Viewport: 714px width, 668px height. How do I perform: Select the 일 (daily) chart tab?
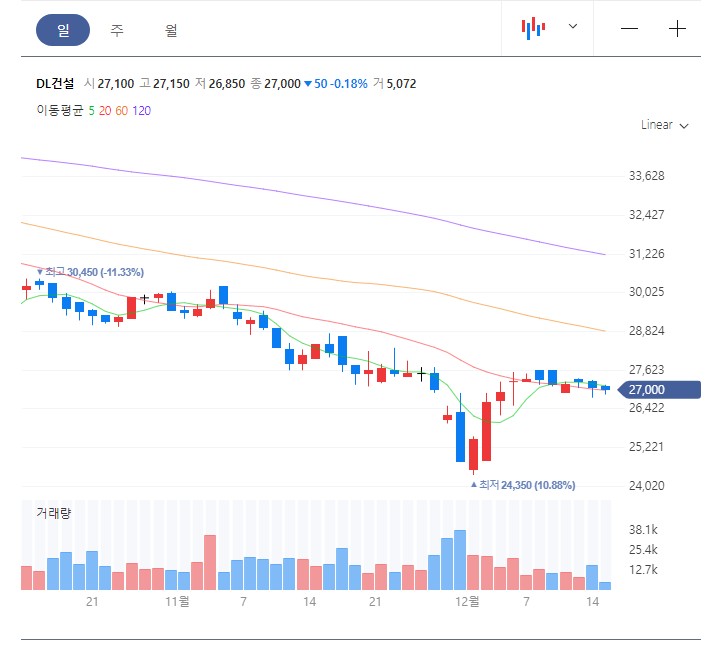(x=63, y=30)
